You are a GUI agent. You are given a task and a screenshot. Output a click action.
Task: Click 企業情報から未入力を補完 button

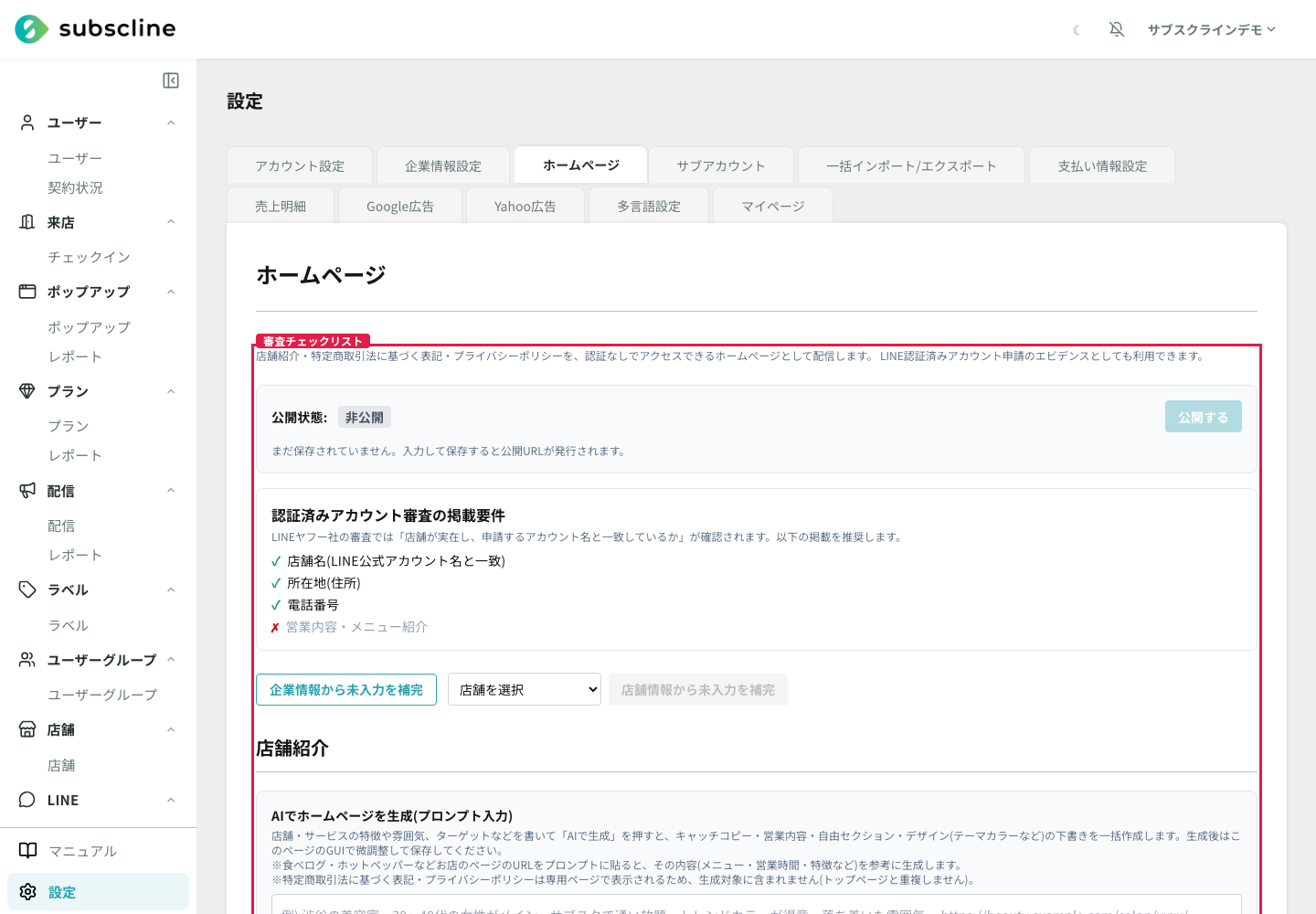(x=346, y=689)
